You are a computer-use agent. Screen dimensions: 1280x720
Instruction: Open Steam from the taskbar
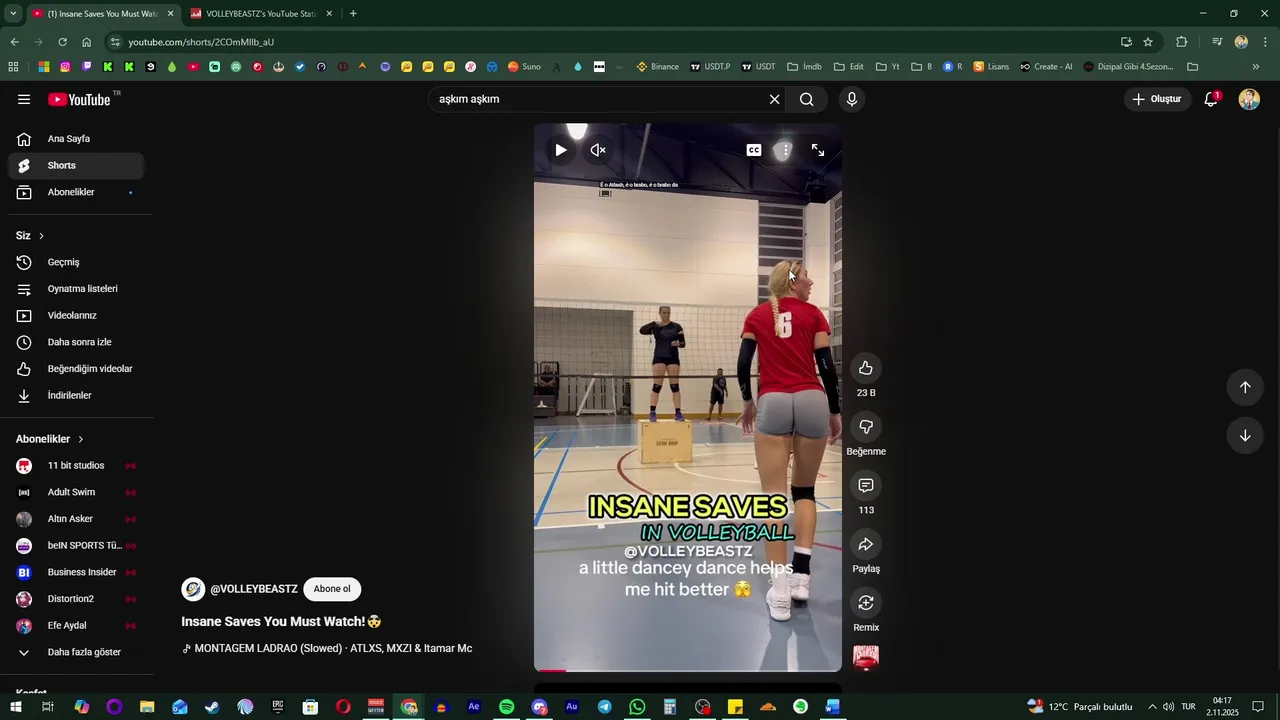point(212,707)
